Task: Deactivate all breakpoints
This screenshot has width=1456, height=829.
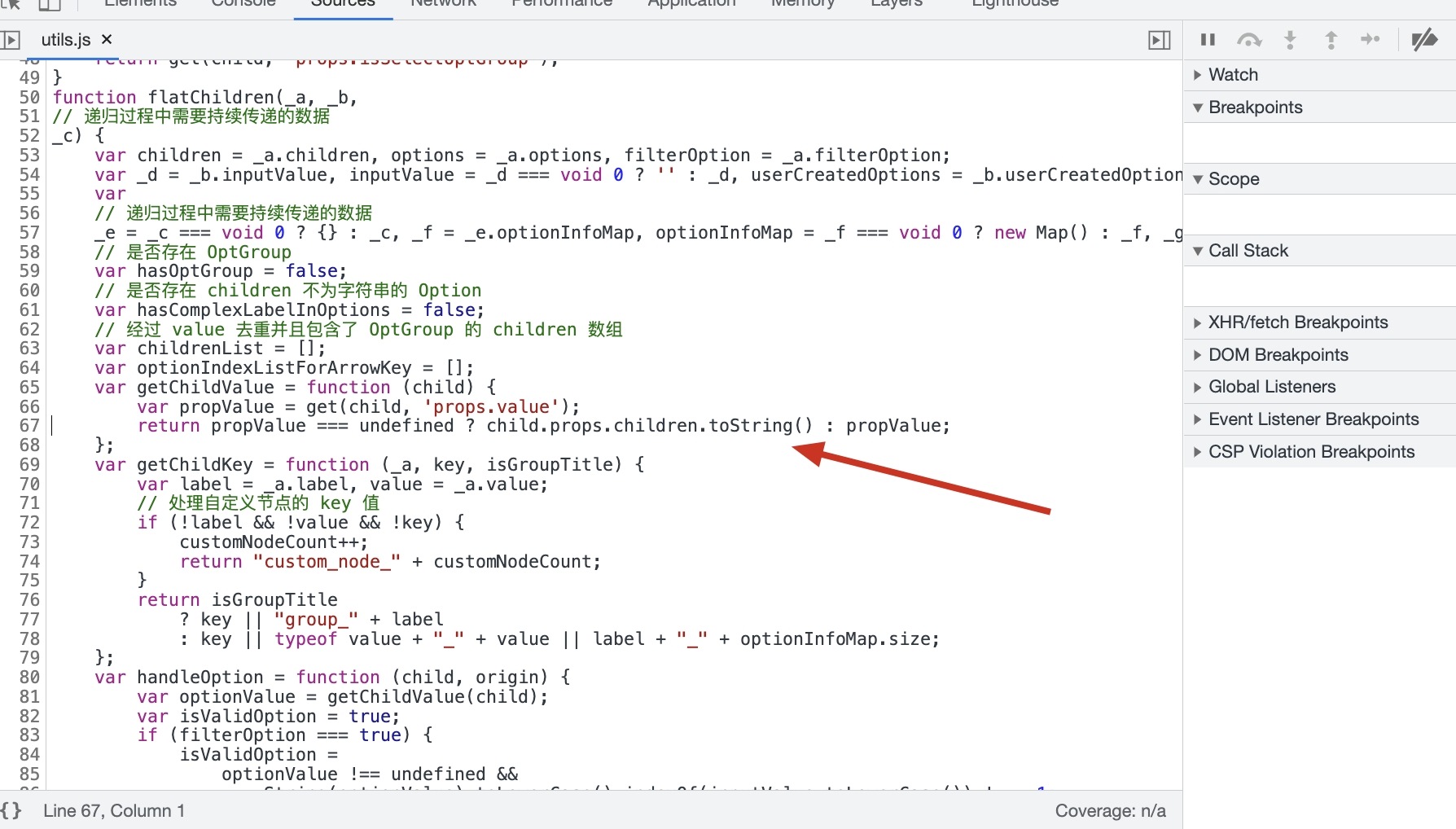Action: [x=1424, y=39]
